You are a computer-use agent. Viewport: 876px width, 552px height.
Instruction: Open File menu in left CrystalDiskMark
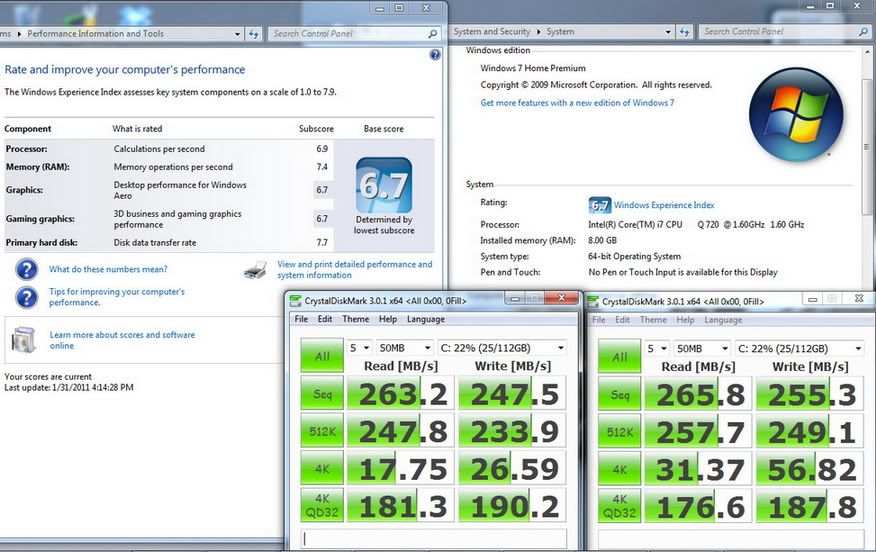click(301, 319)
